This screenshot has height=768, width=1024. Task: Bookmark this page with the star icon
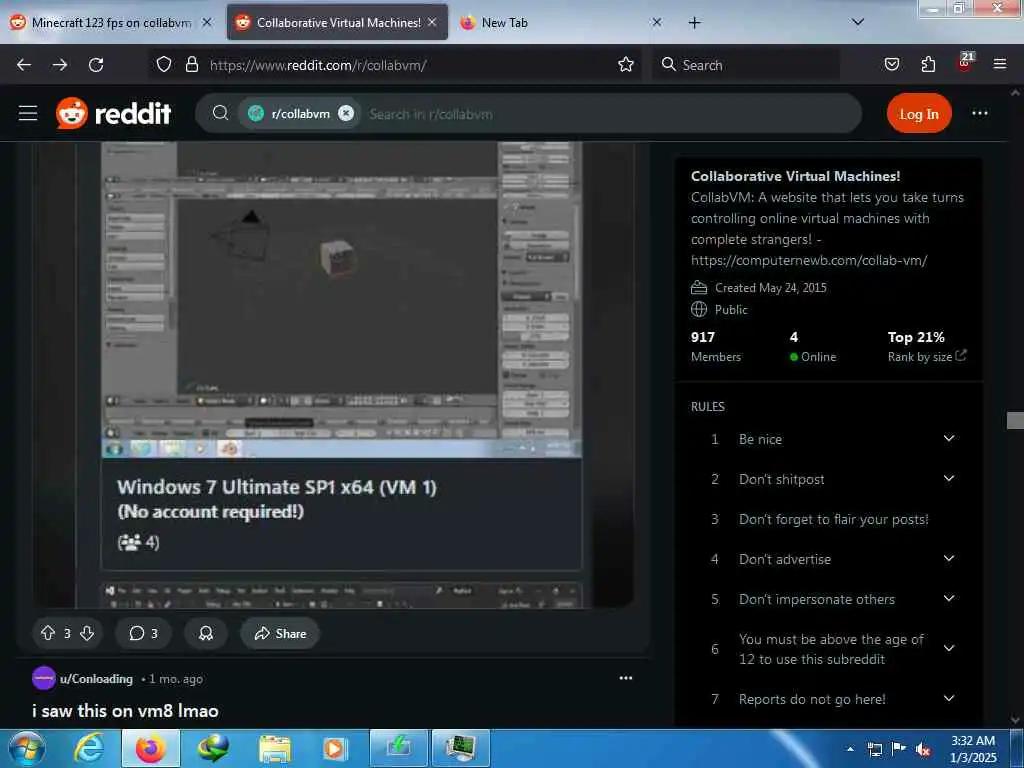coord(626,65)
